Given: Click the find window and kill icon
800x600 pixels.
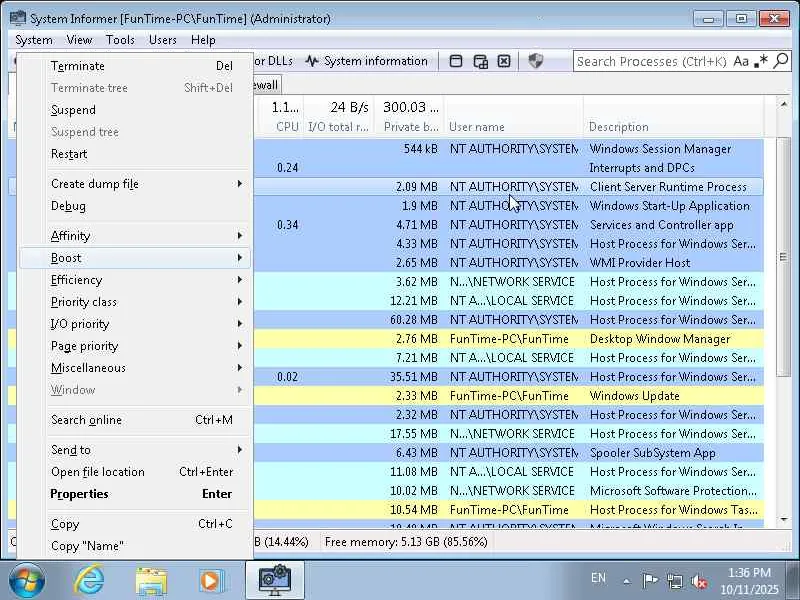Looking at the screenshot, I should point(504,61).
